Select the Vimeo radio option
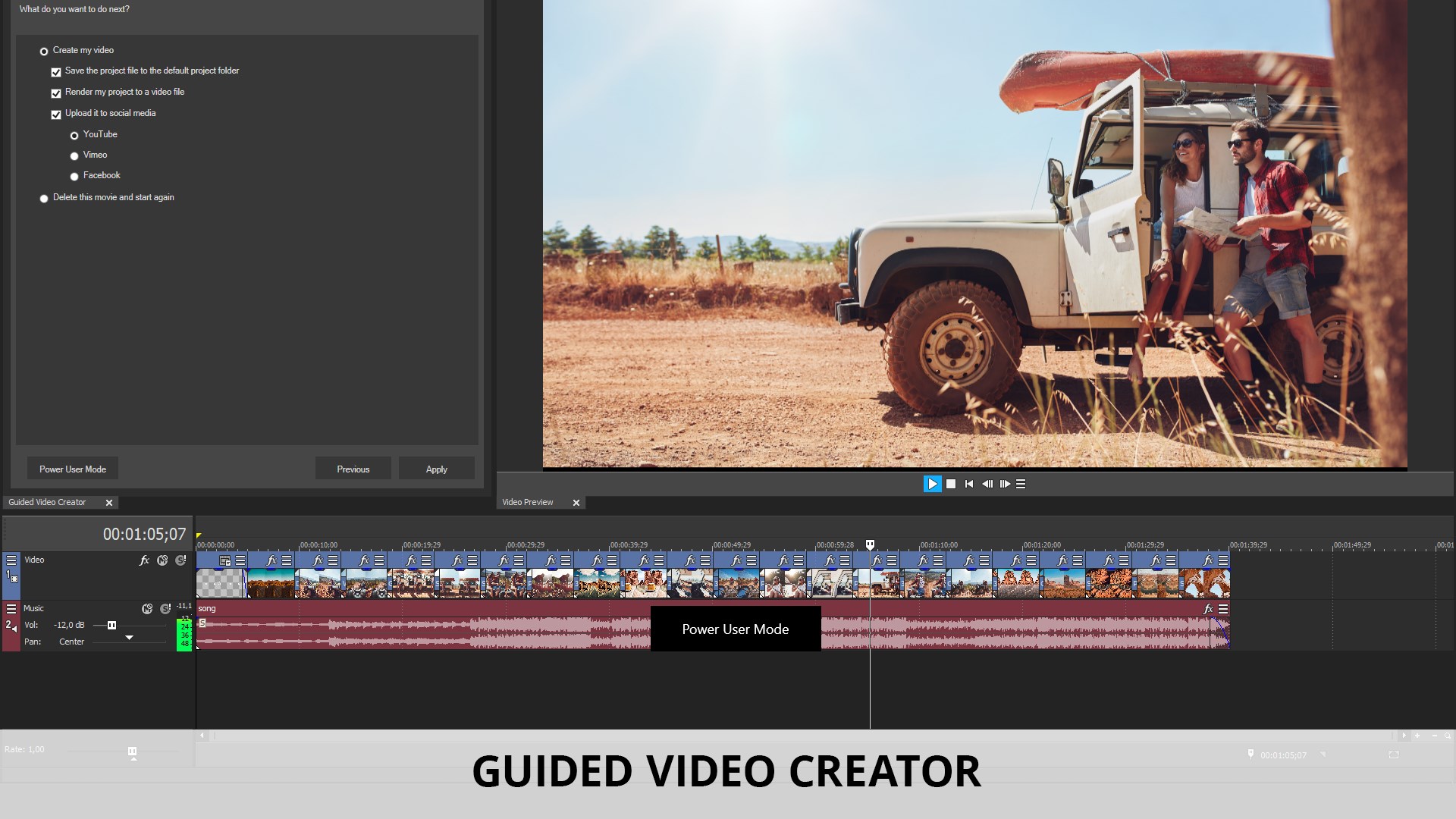This screenshot has width=1456, height=819. pyautogui.click(x=74, y=156)
